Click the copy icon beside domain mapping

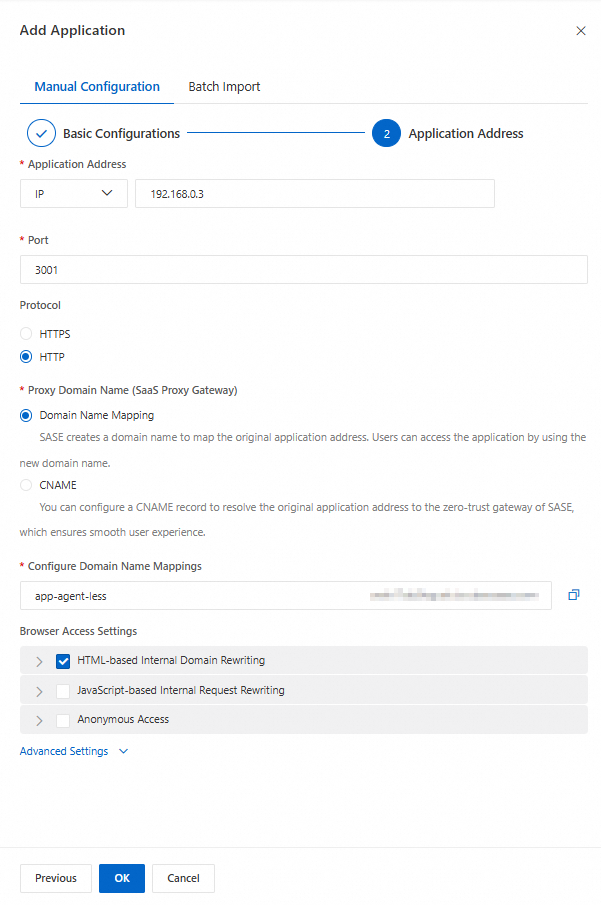(x=573, y=594)
